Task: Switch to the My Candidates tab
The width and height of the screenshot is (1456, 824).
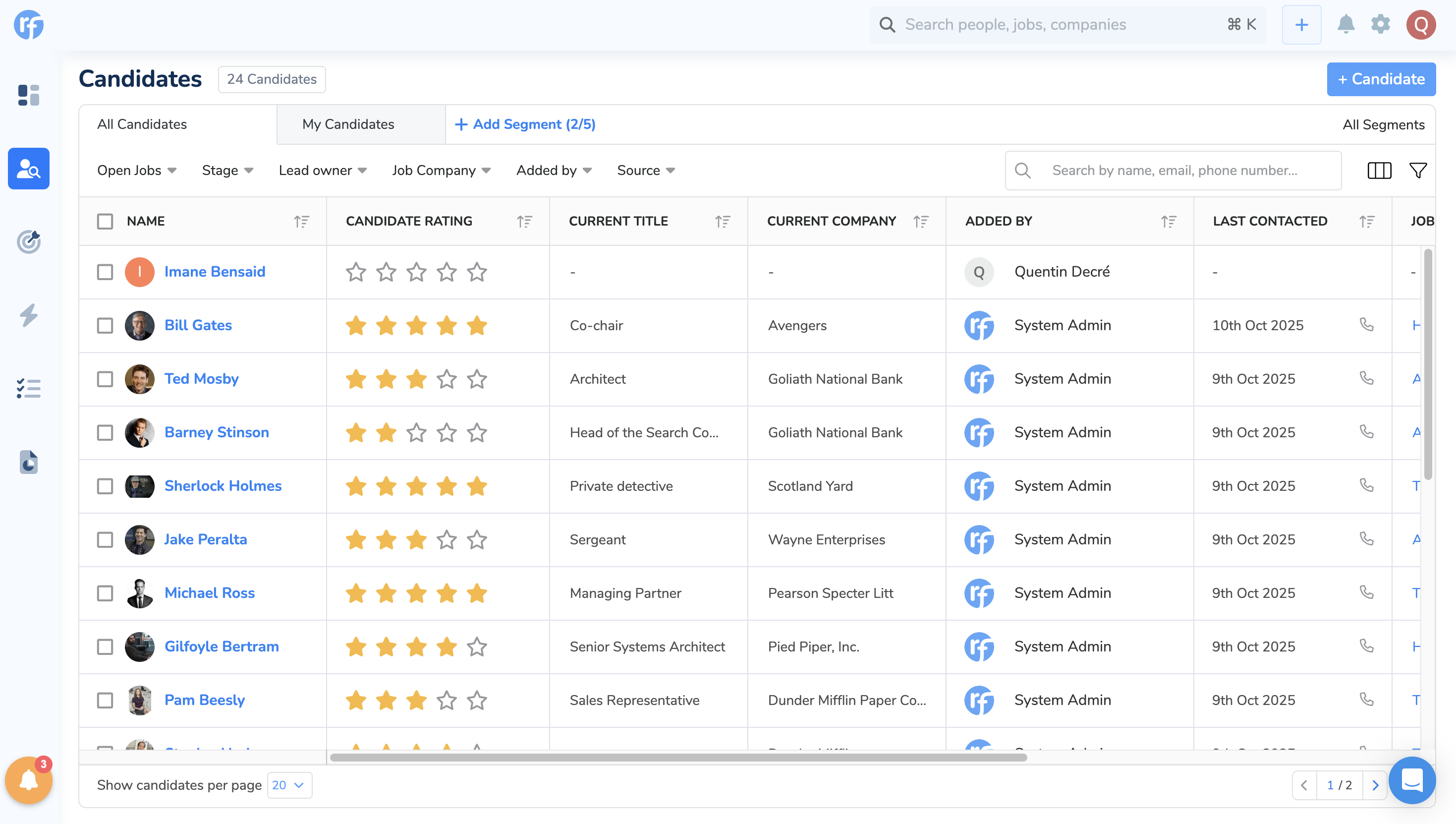Action: [x=348, y=124]
